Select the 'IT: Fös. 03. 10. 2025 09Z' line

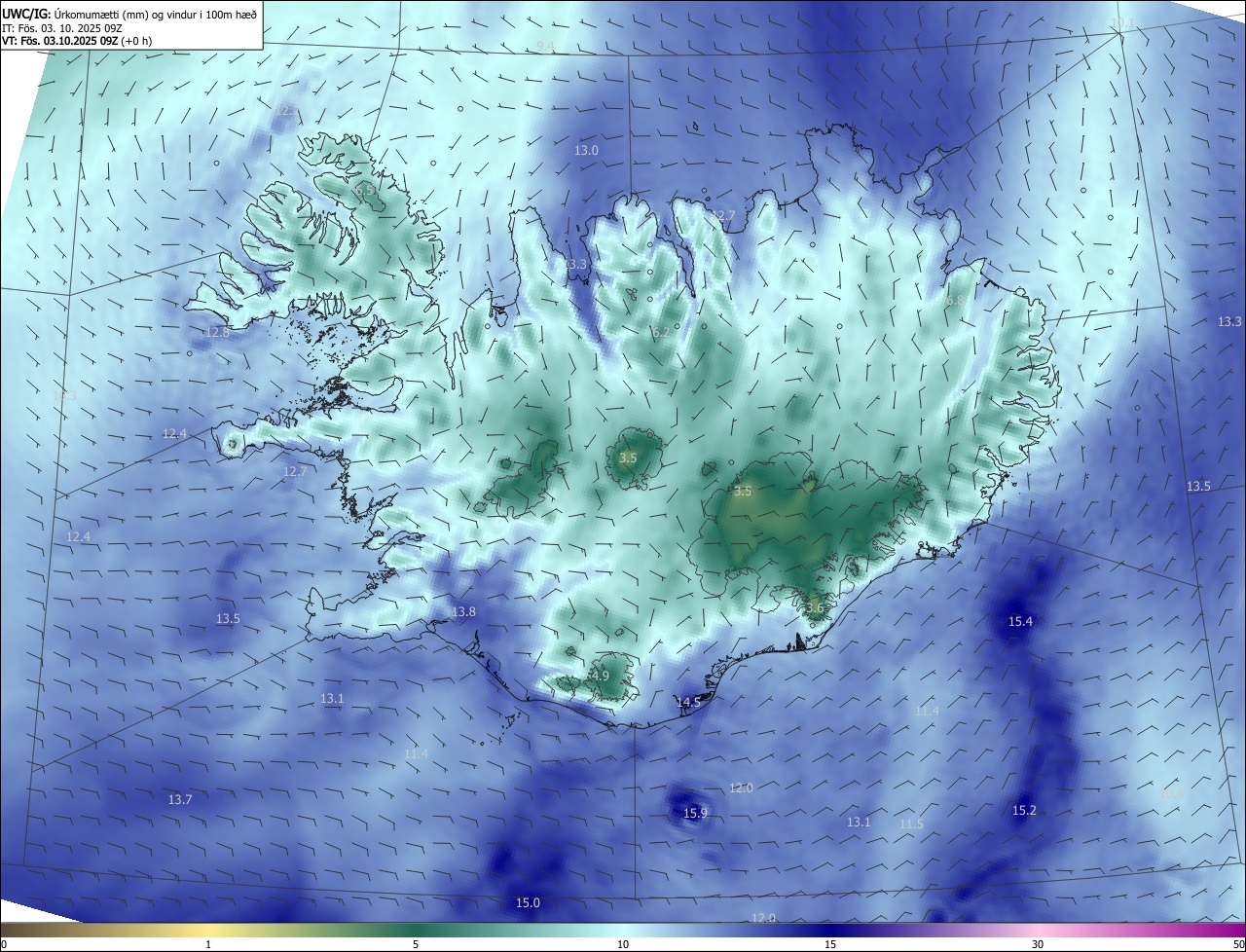61,27
